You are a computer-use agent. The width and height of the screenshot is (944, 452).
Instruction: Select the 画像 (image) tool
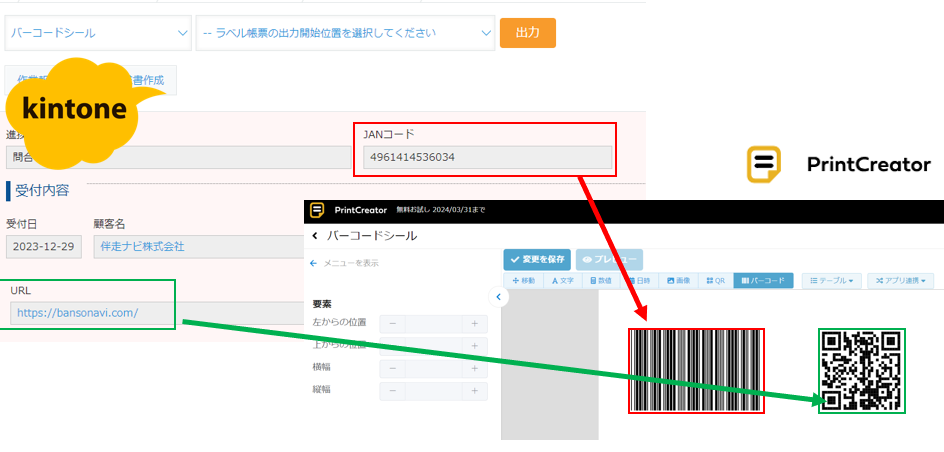click(x=679, y=281)
